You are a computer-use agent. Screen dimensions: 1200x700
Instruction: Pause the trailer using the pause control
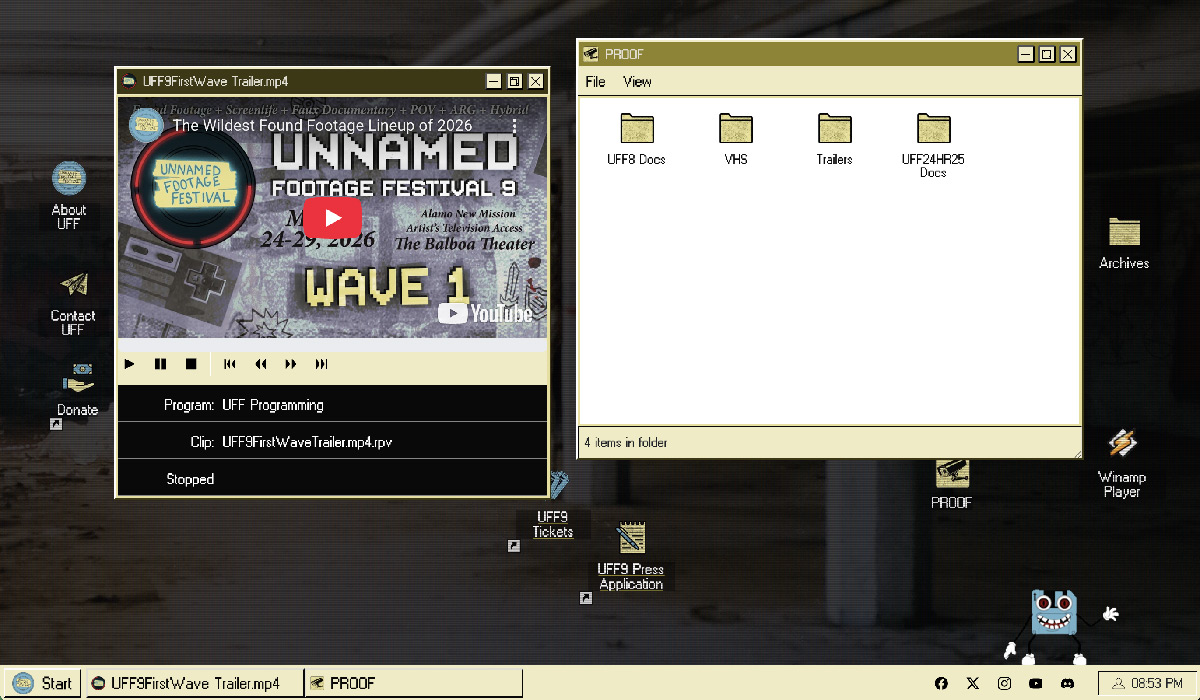coord(160,364)
